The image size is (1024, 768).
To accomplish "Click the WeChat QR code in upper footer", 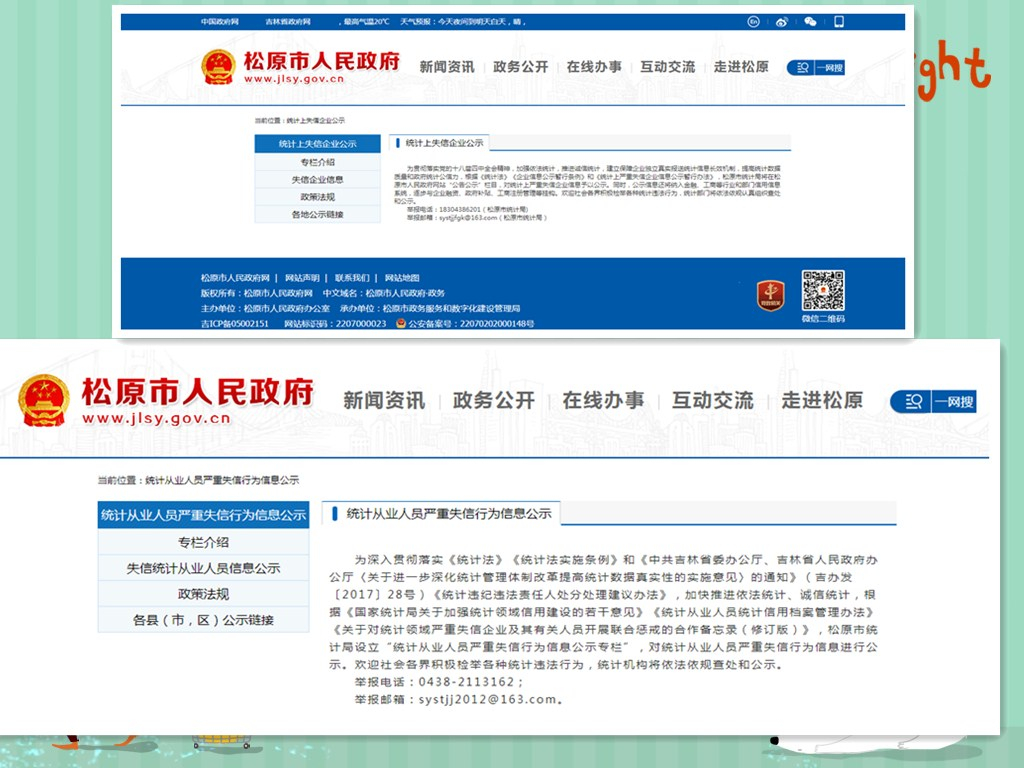I will [x=823, y=291].
